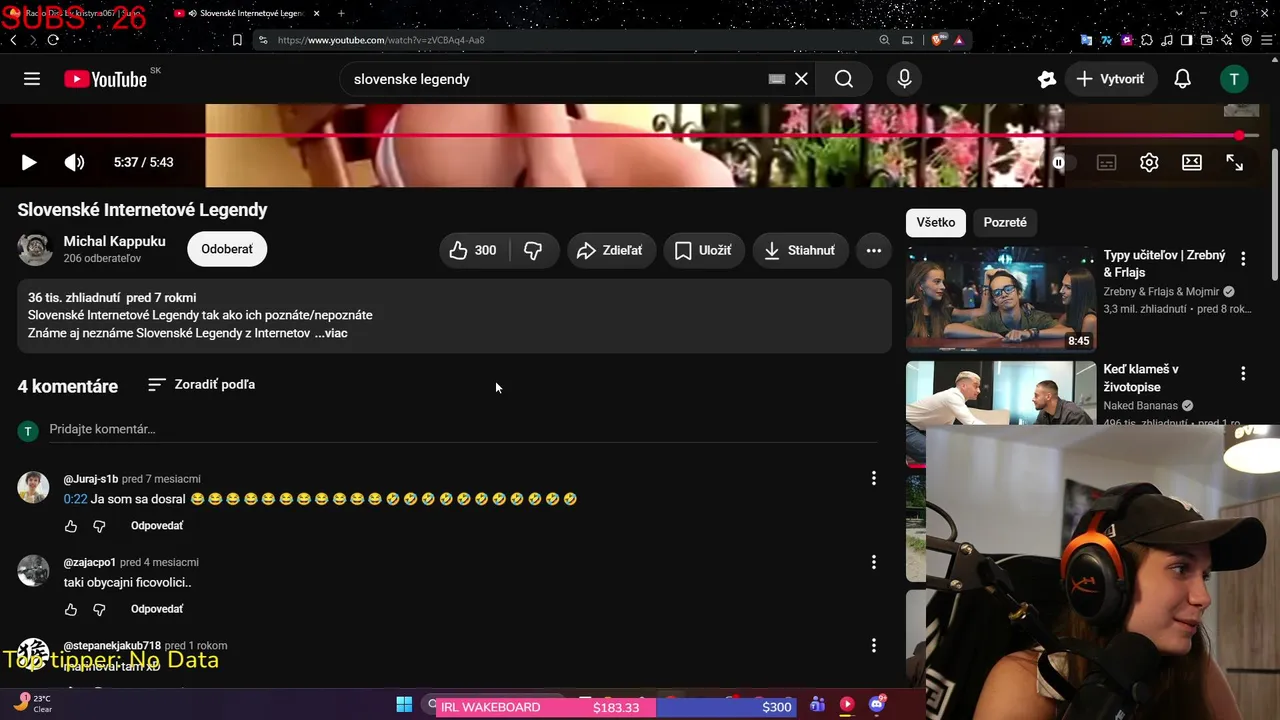Select the Všetko filter chip
1280x720 pixels.
(x=936, y=222)
